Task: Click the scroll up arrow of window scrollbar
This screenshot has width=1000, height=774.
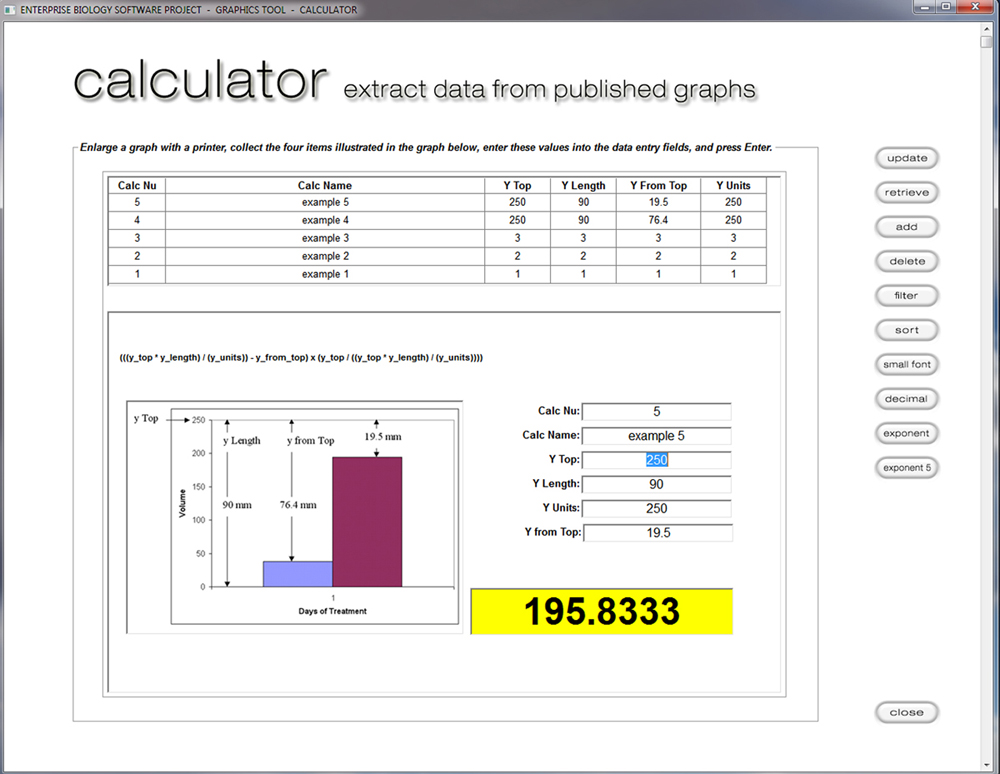Action: point(986,29)
